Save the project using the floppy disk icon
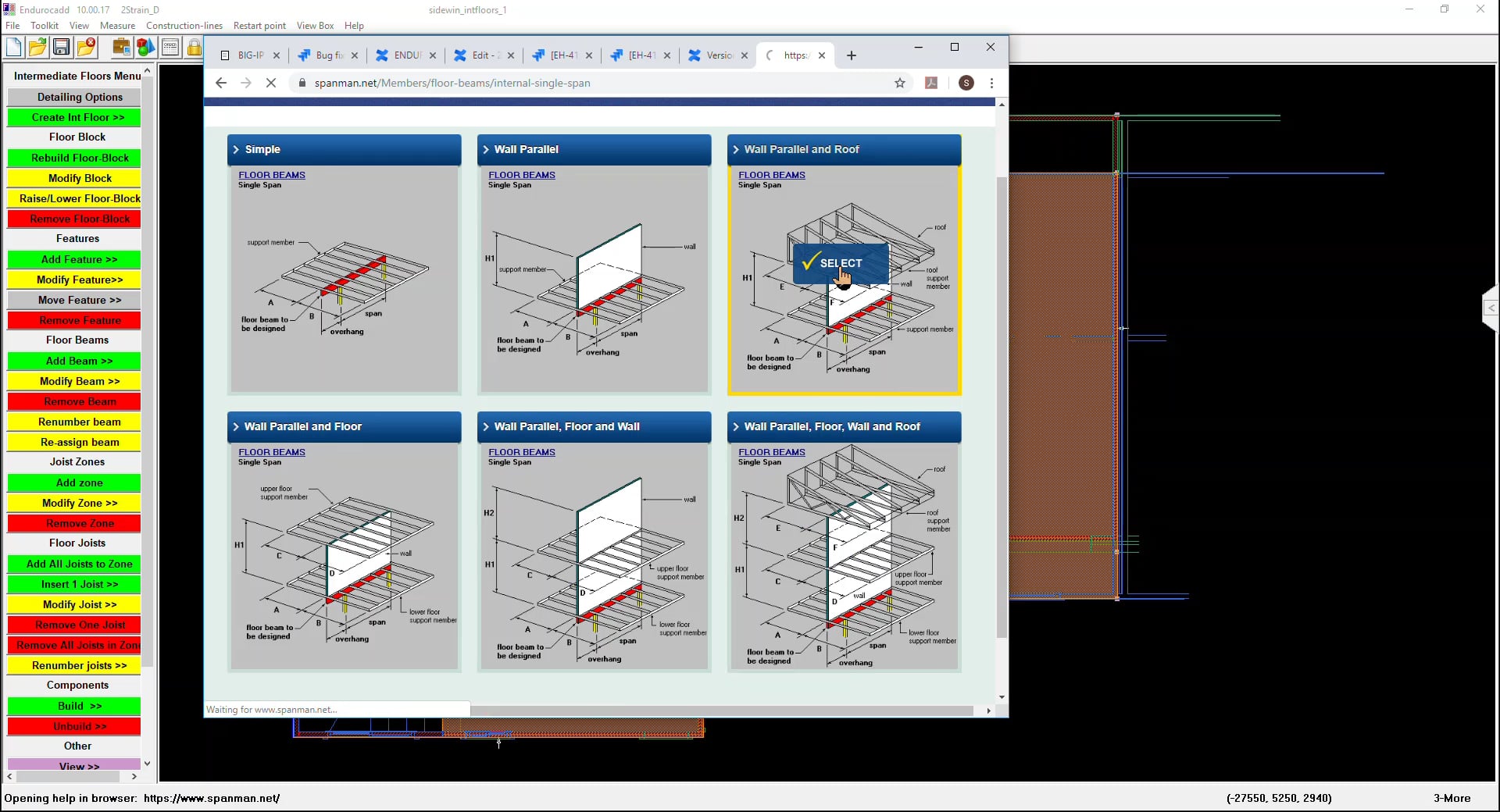Screen dimensions: 1500x812 pos(61,47)
